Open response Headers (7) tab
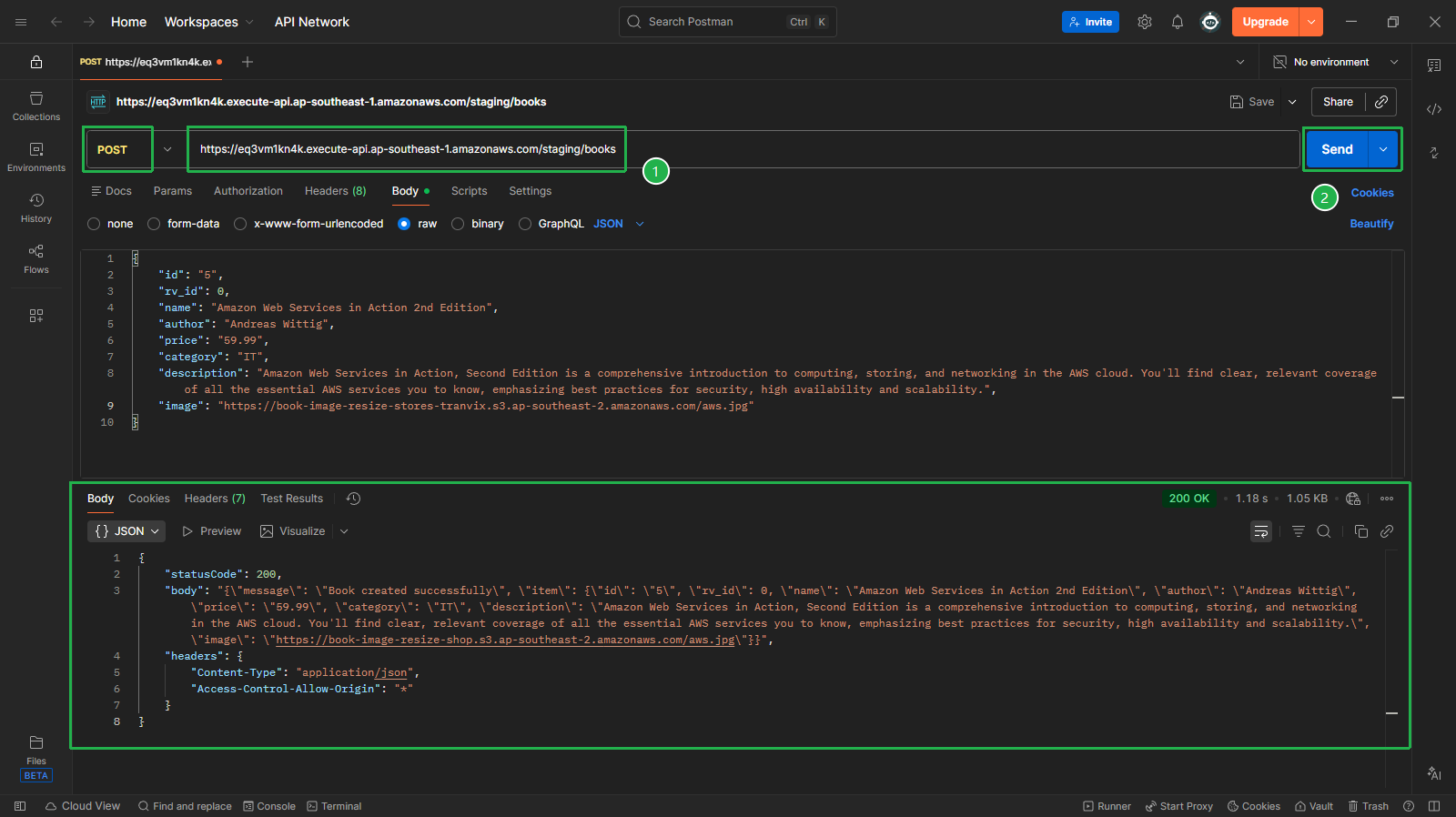 [x=215, y=499]
